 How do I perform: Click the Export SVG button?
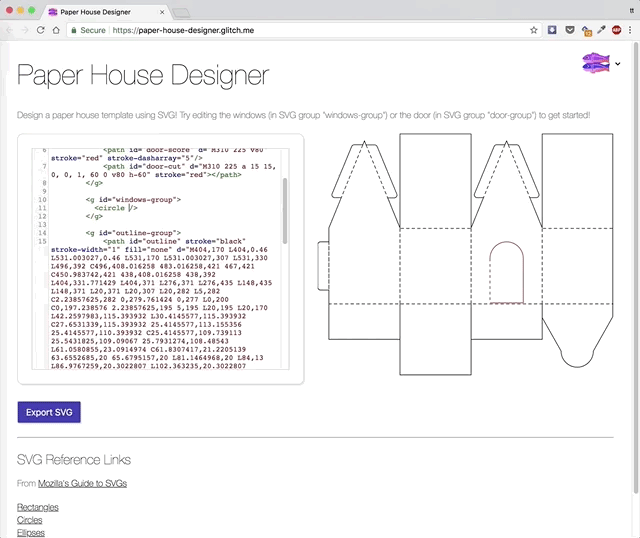(49, 412)
